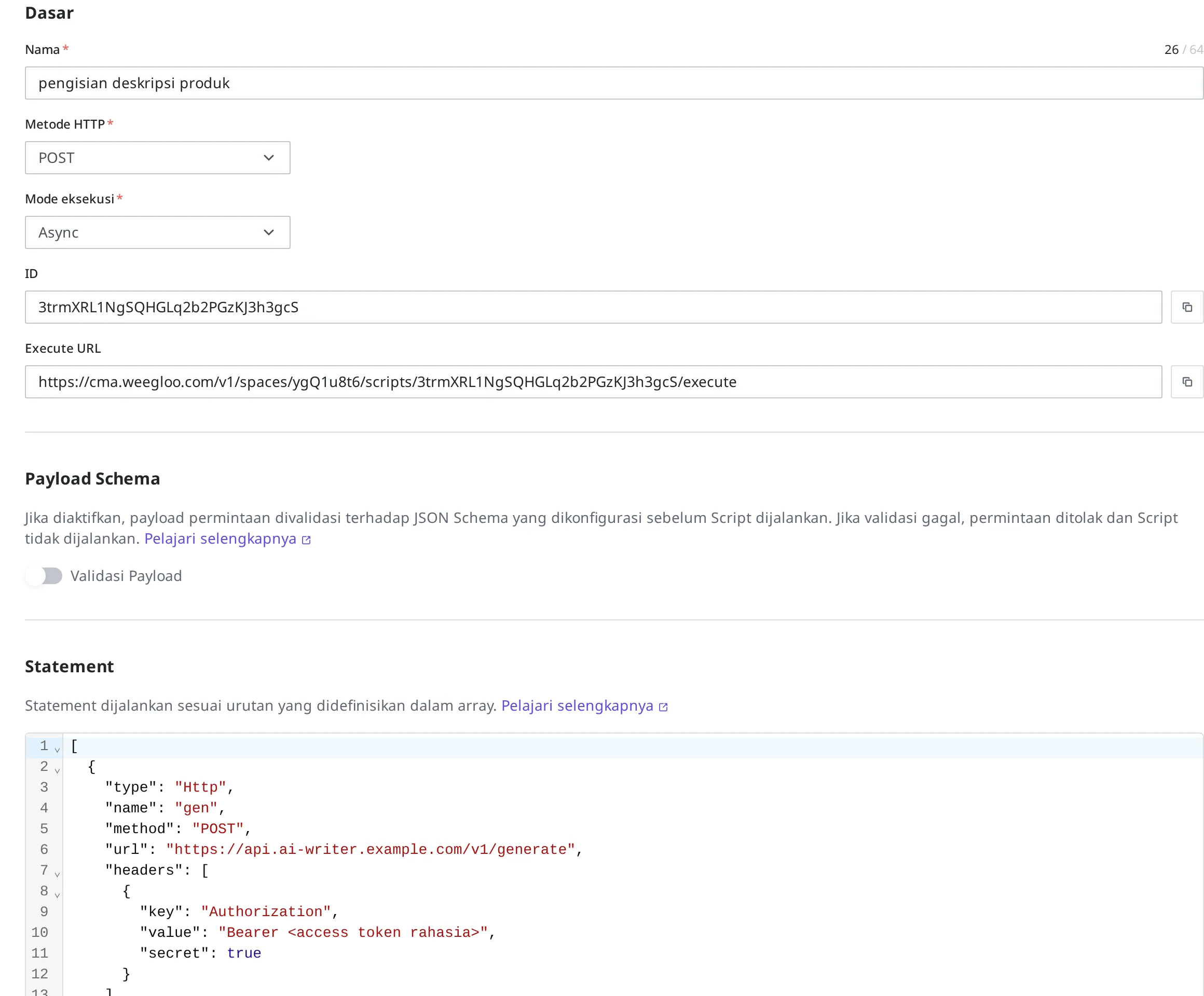
Task: Collapse the code fold at line 1
Action: [x=57, y=750]
